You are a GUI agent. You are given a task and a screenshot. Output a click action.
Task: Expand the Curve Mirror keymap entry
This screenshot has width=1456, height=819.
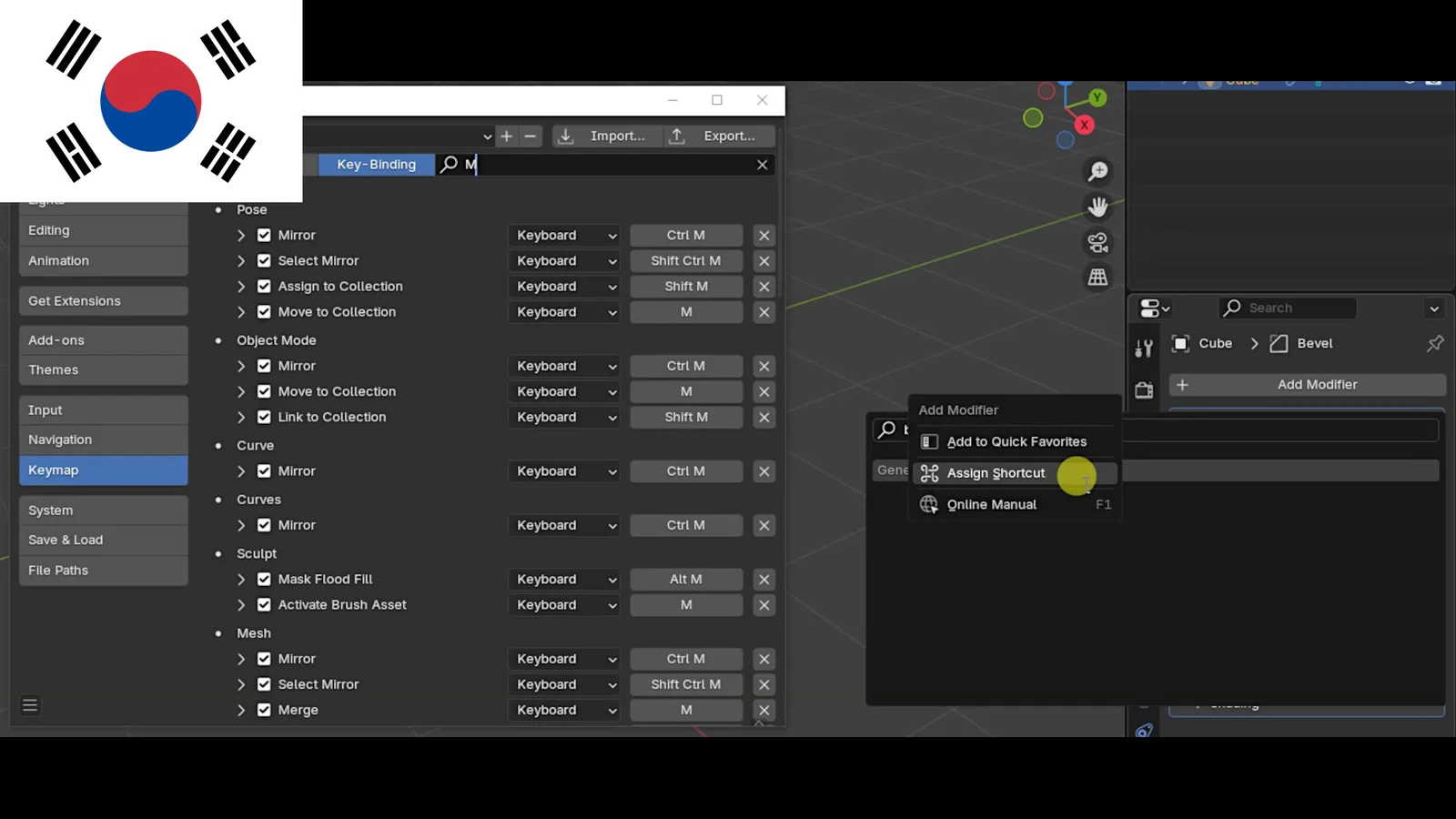pos(241,471)
